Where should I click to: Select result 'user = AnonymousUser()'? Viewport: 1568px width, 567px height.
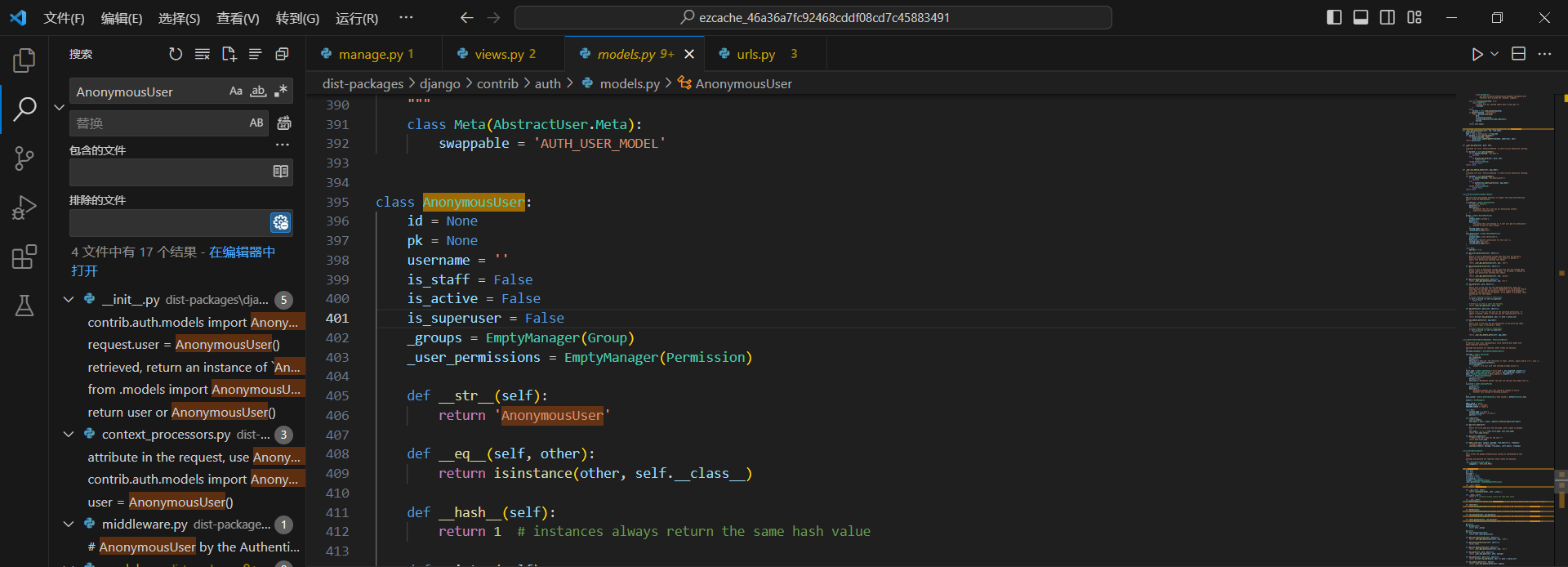[160, 502]
